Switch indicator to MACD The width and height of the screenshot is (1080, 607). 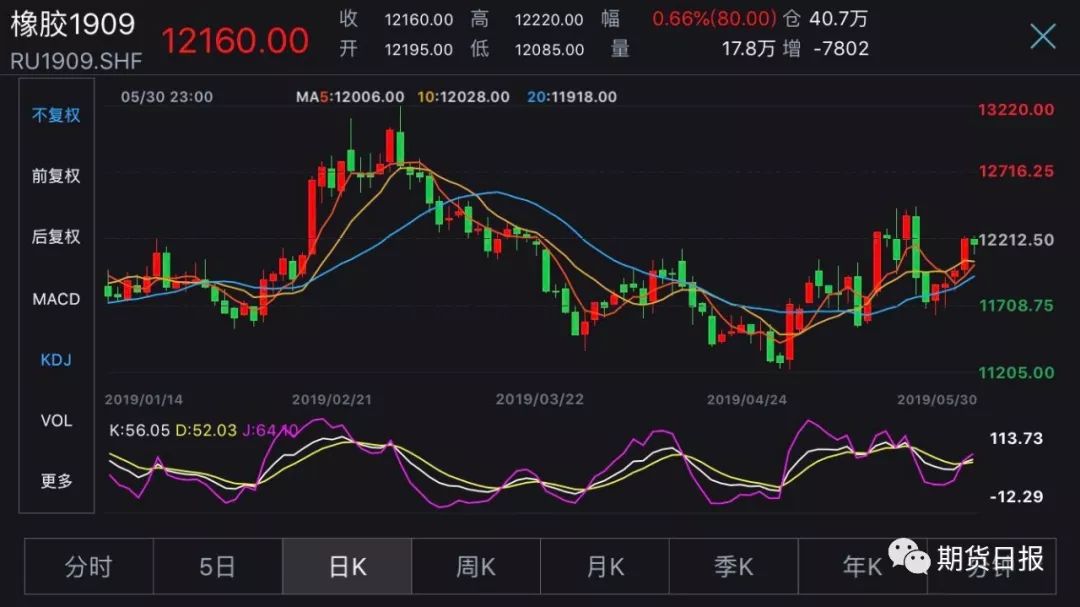tap(56, 299)
